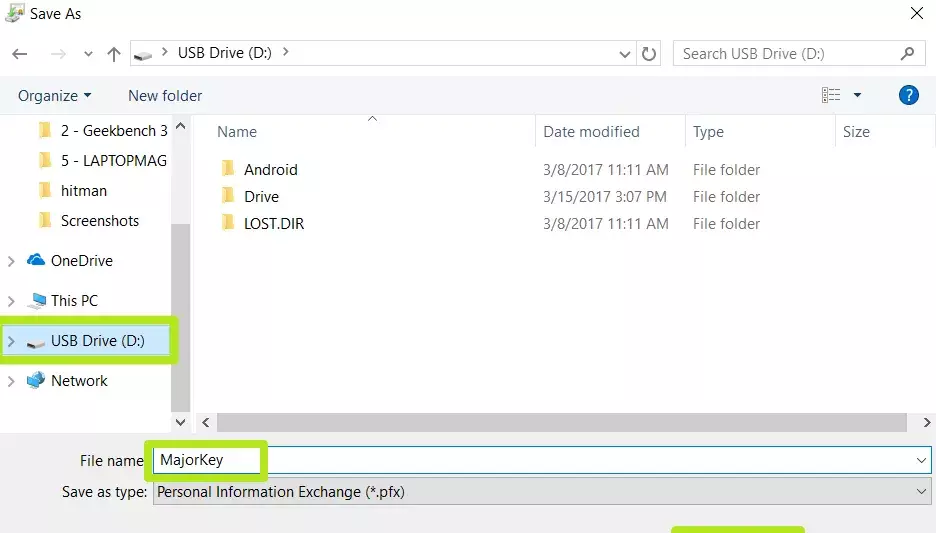Image resolution: width=936 pixels, height=533 pixels.
Task: Click New folder
Action: (x=165, y=95)
